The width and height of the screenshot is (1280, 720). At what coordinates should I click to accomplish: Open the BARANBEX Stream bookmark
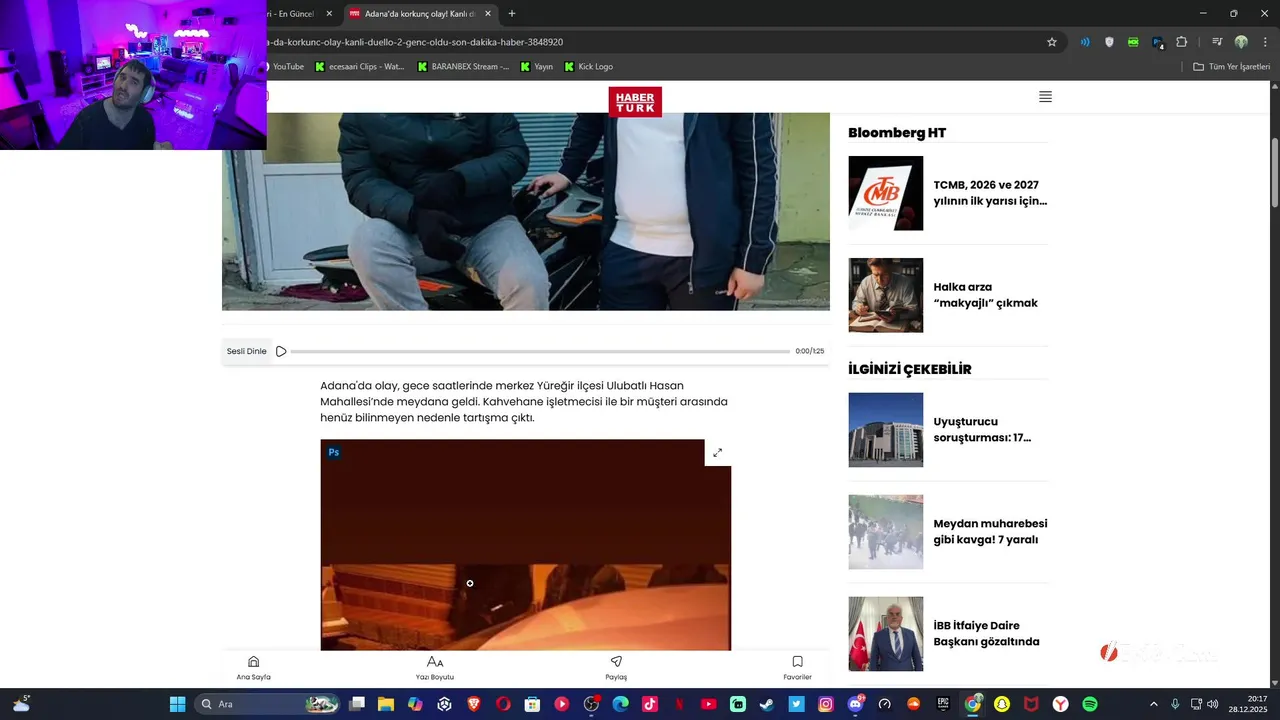point(463,67)
